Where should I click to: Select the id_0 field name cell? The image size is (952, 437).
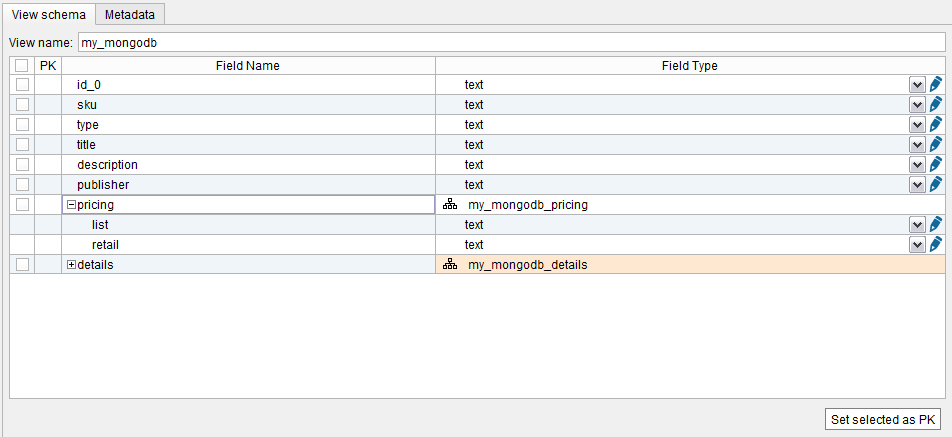248,84
